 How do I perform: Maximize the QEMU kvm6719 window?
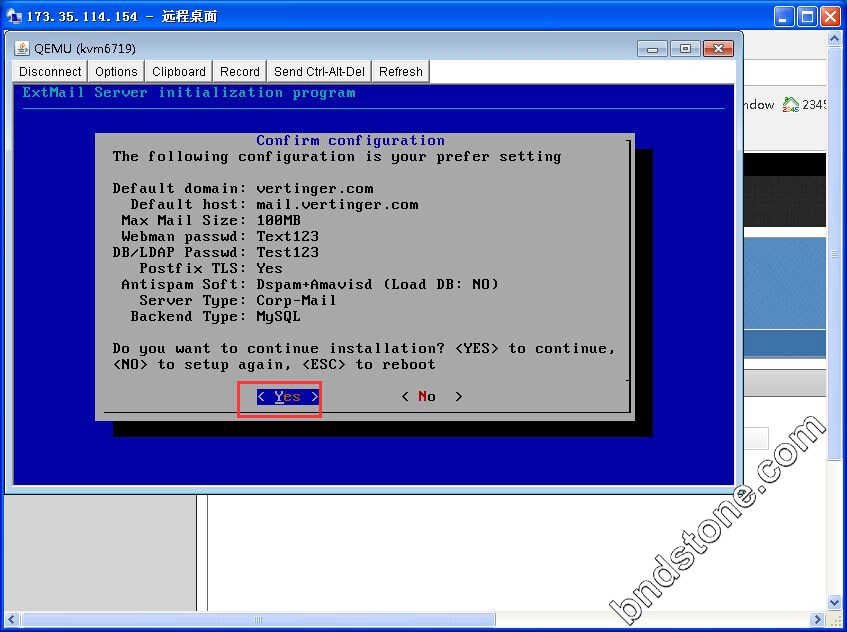click(x=685, y=49)
